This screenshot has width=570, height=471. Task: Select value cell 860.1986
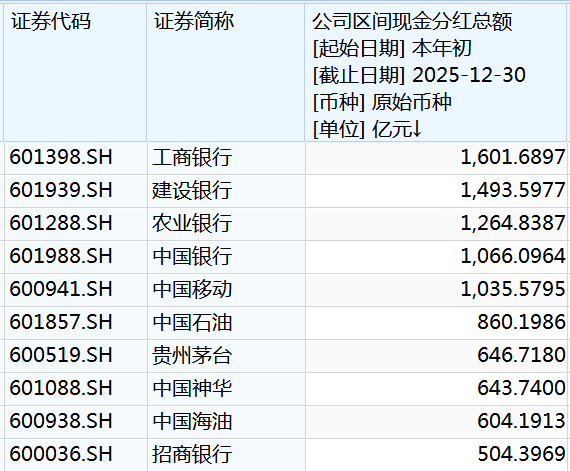tap(436, 323)
